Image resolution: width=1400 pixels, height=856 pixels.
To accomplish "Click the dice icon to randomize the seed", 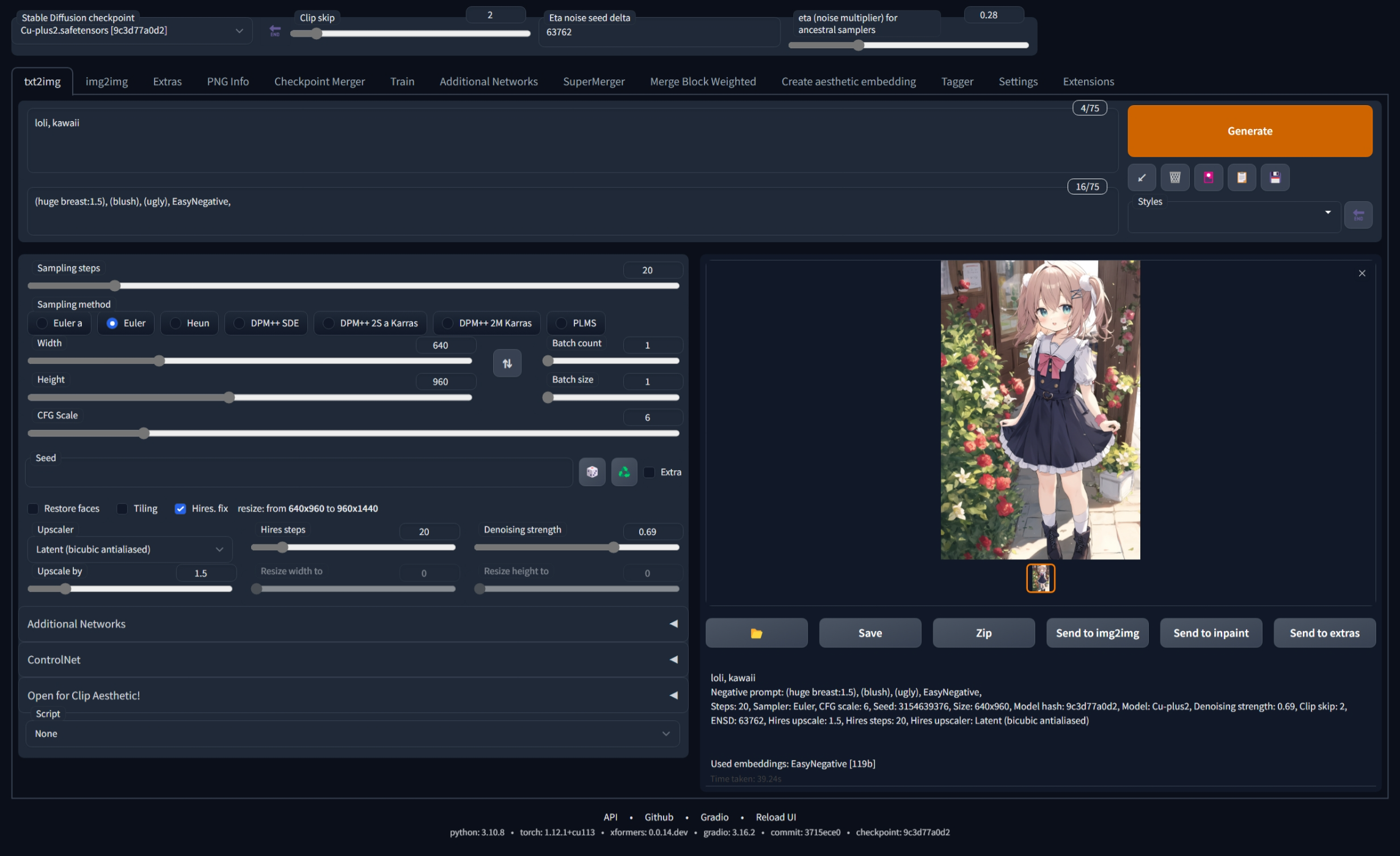I will [x=591, y=471].
